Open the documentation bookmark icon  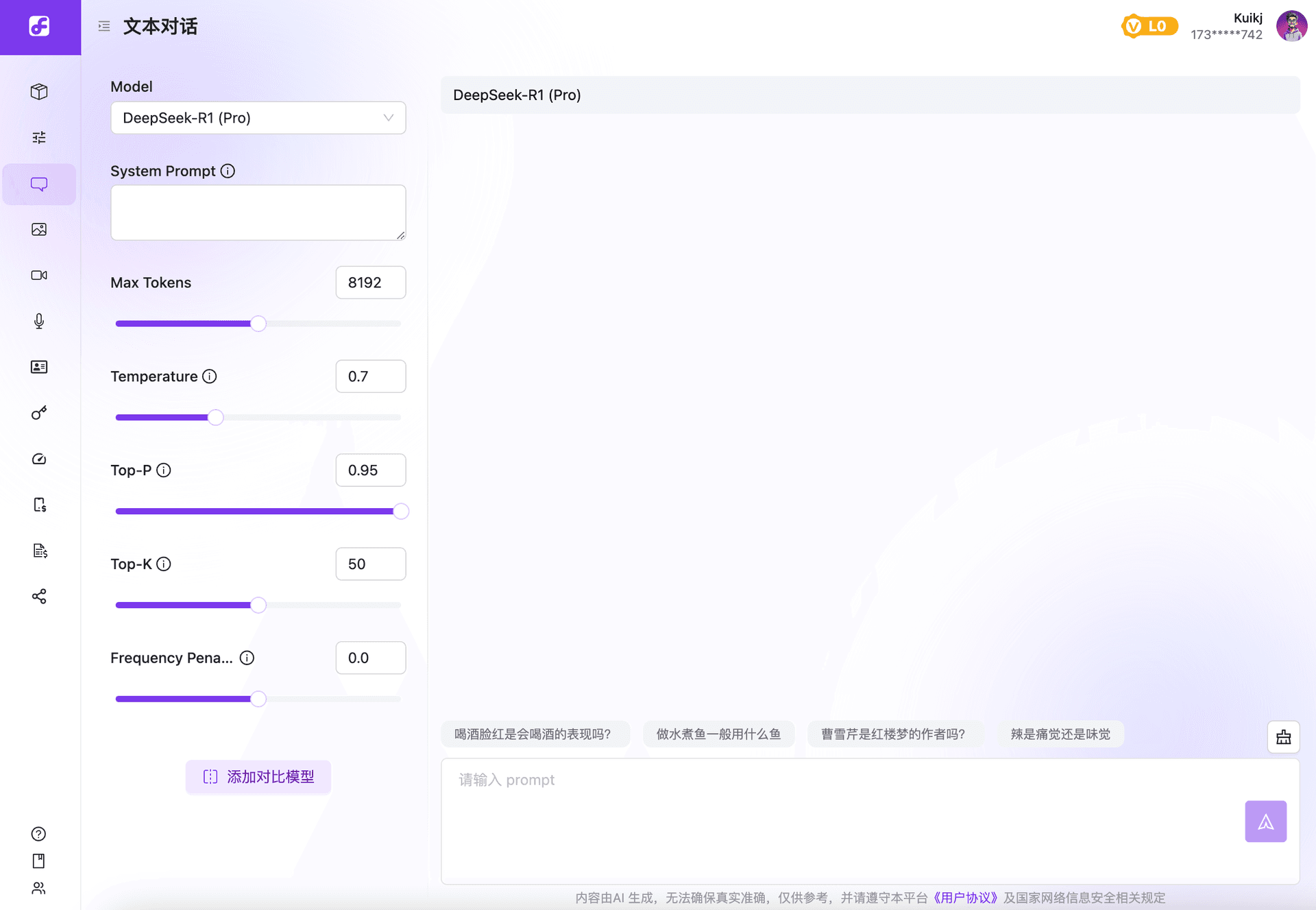pyautogui.click(x=38, y=861)
